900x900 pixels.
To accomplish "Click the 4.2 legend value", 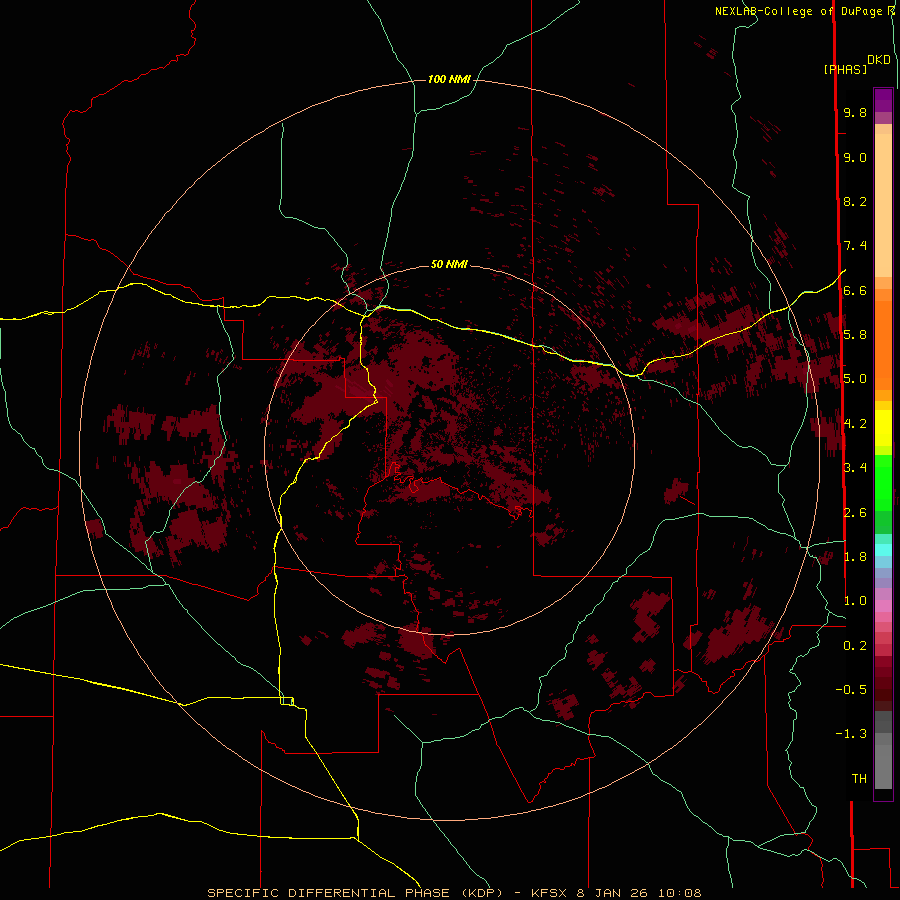I will click(x=855, y=424).
